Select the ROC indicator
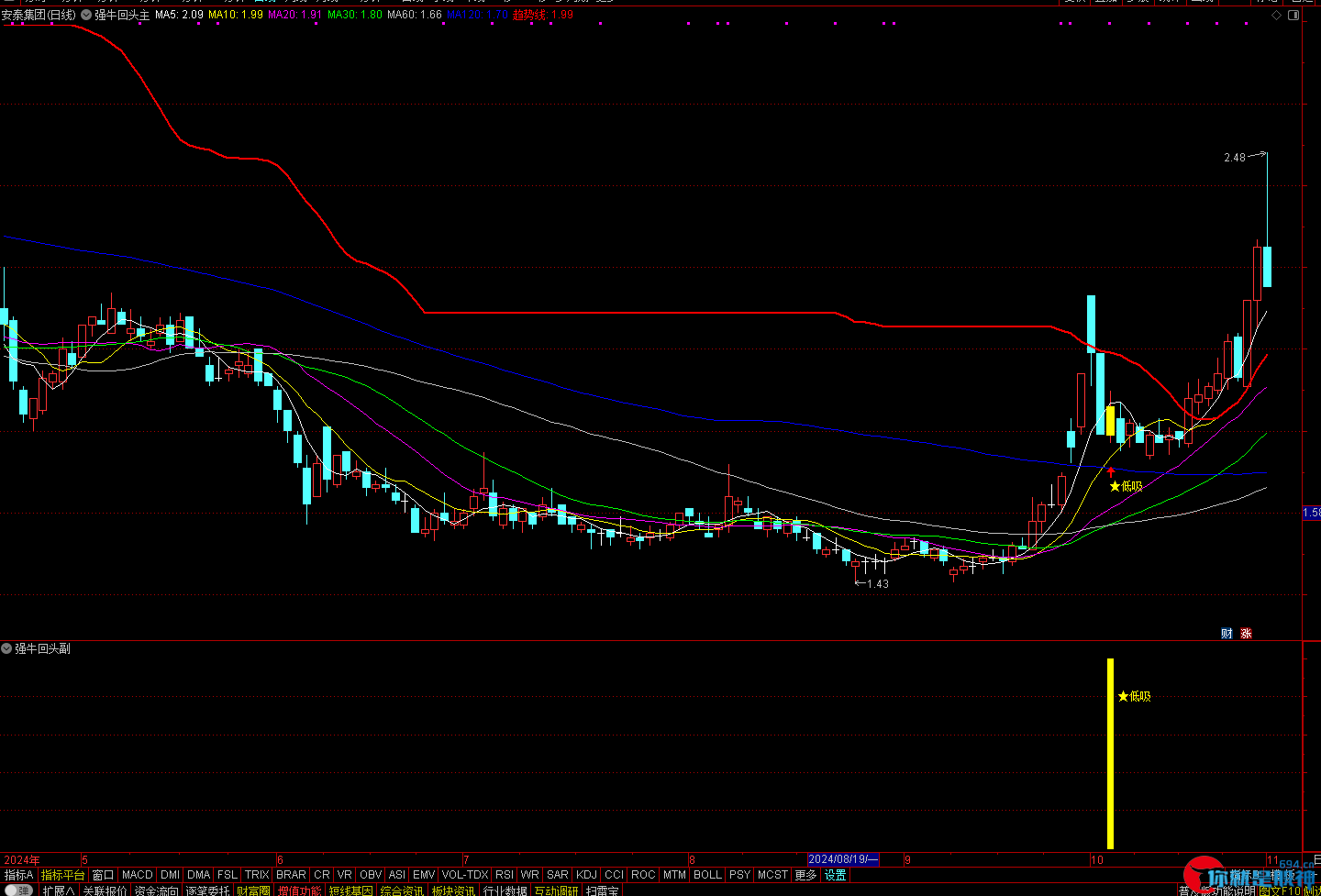Screen dimensions: 1321x896 click(x=643, y=875)
